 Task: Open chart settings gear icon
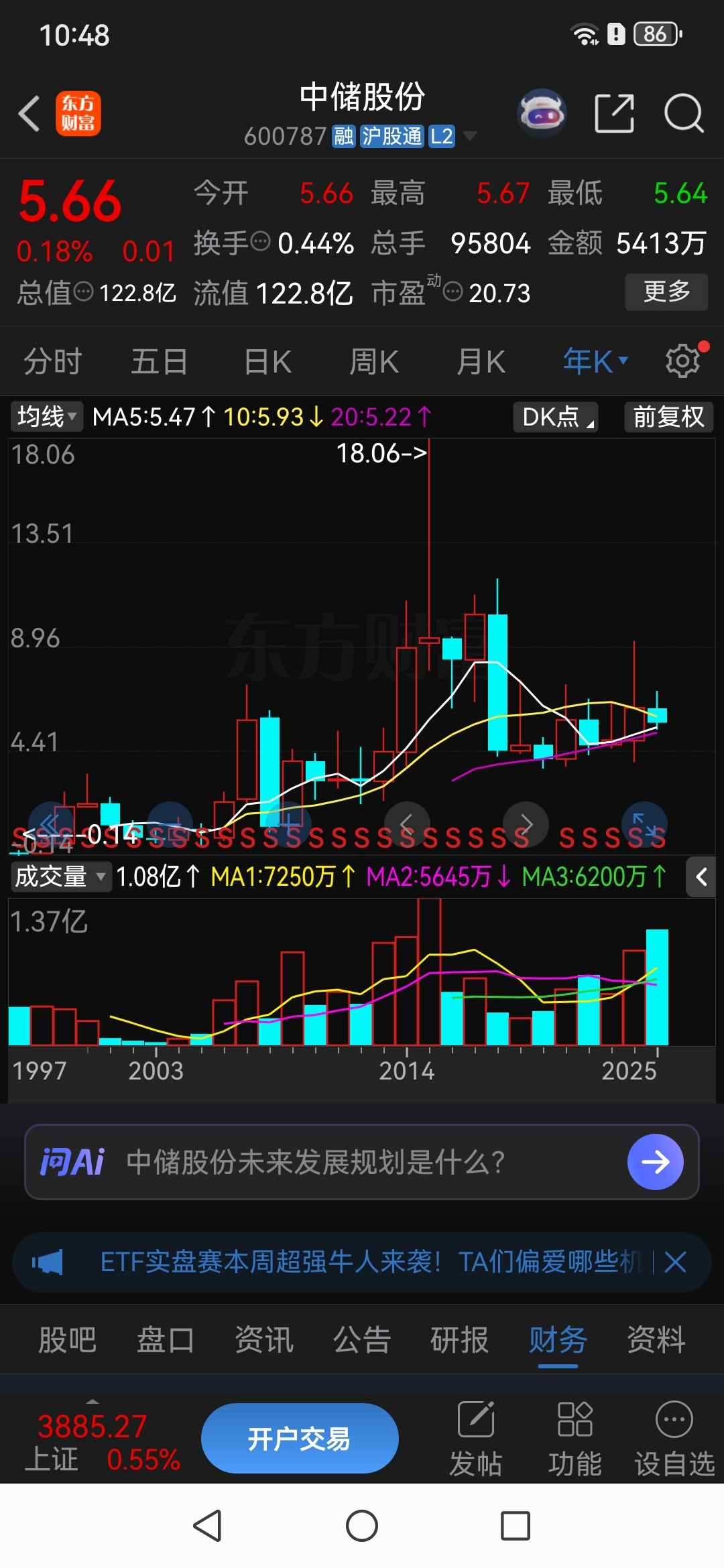click(684, 361)
